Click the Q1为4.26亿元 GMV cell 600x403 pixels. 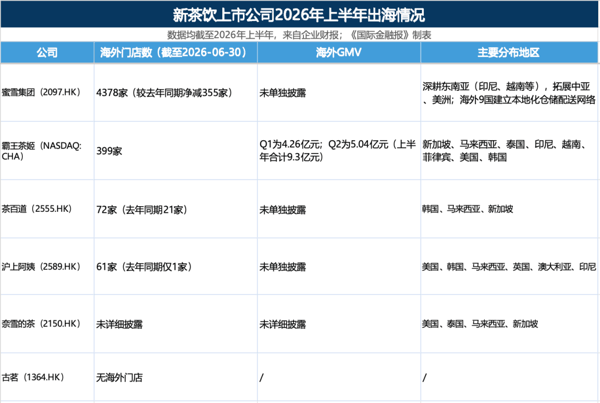coord(338,150)
